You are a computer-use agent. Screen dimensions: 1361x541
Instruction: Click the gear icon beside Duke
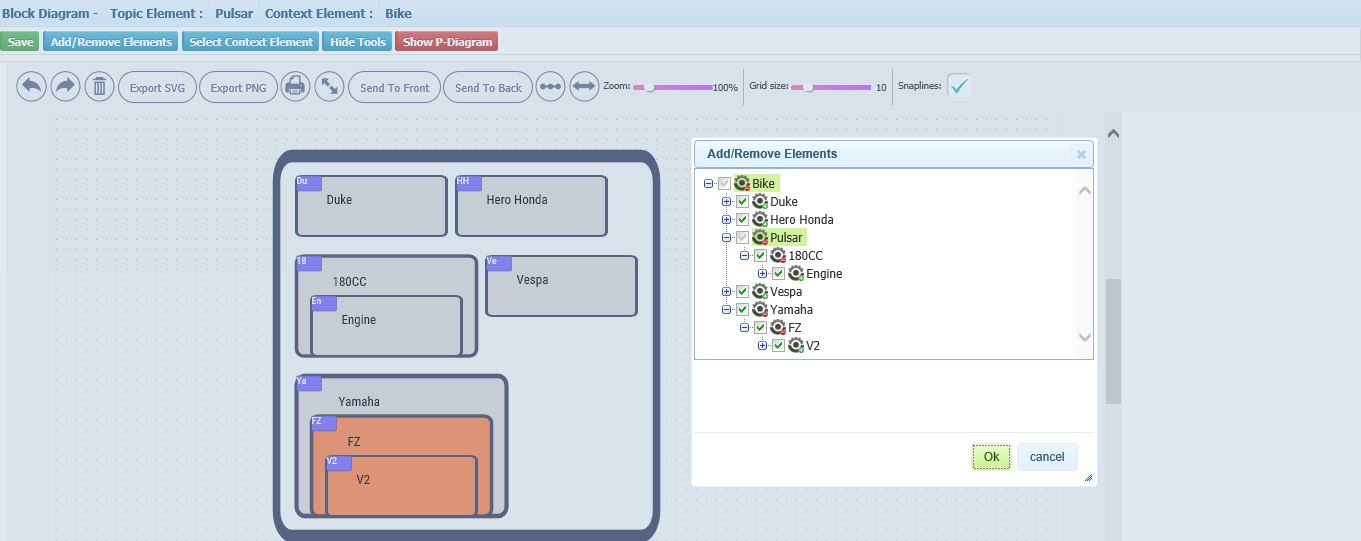coord(760,201)
